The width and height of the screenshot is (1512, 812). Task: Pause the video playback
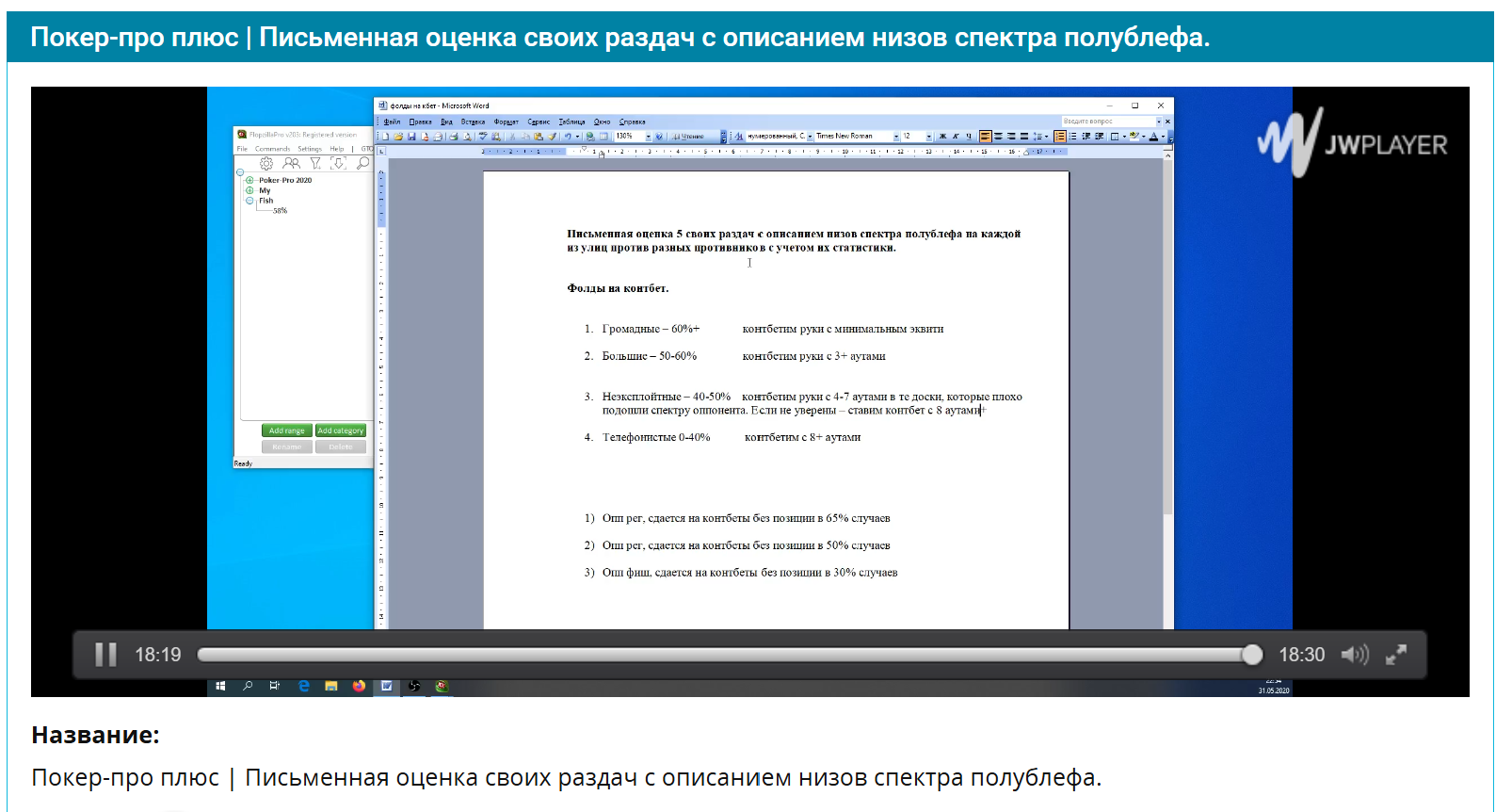[x=105, y=655]
